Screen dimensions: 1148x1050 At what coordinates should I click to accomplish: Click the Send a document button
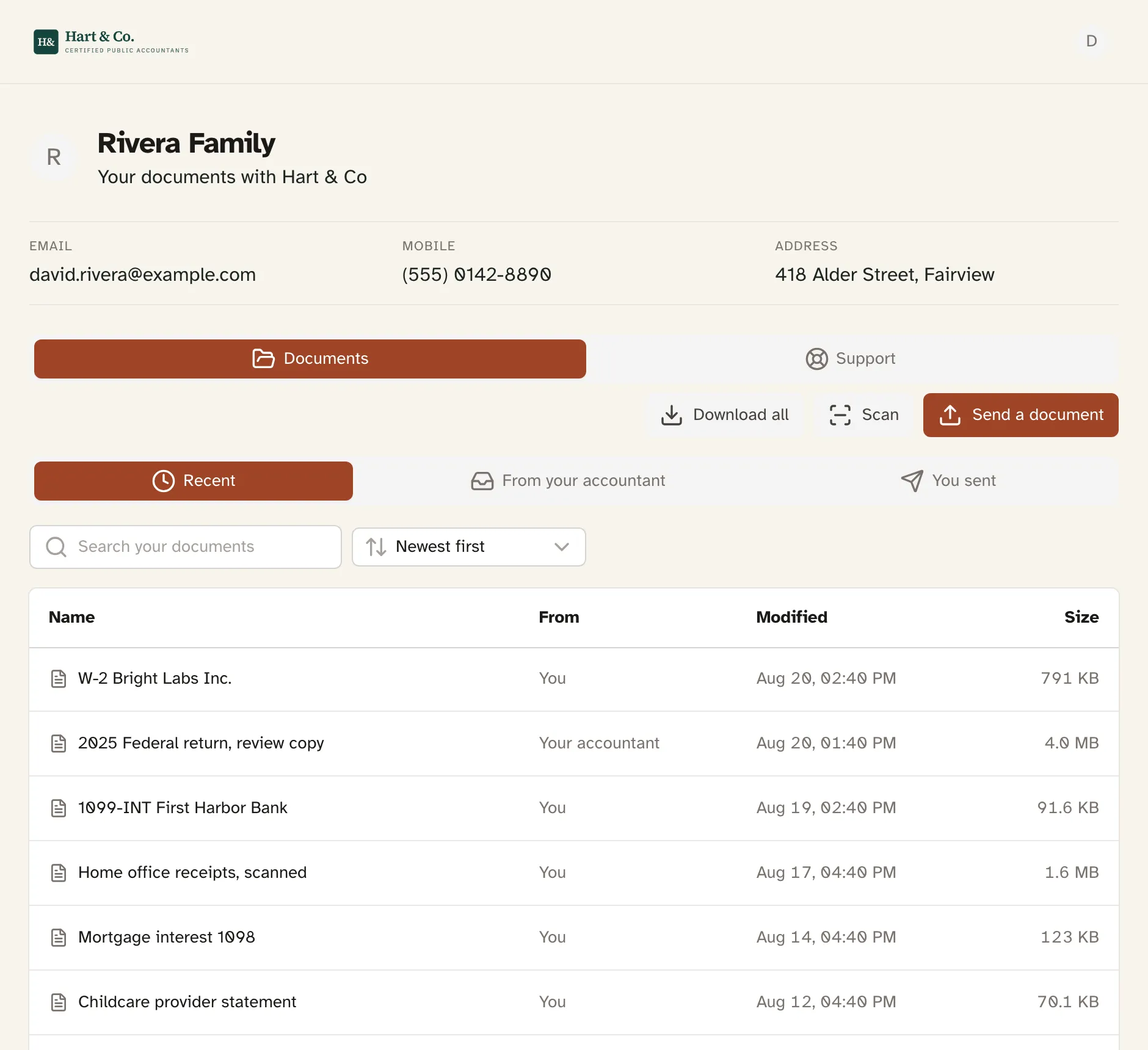(1021, 415)
